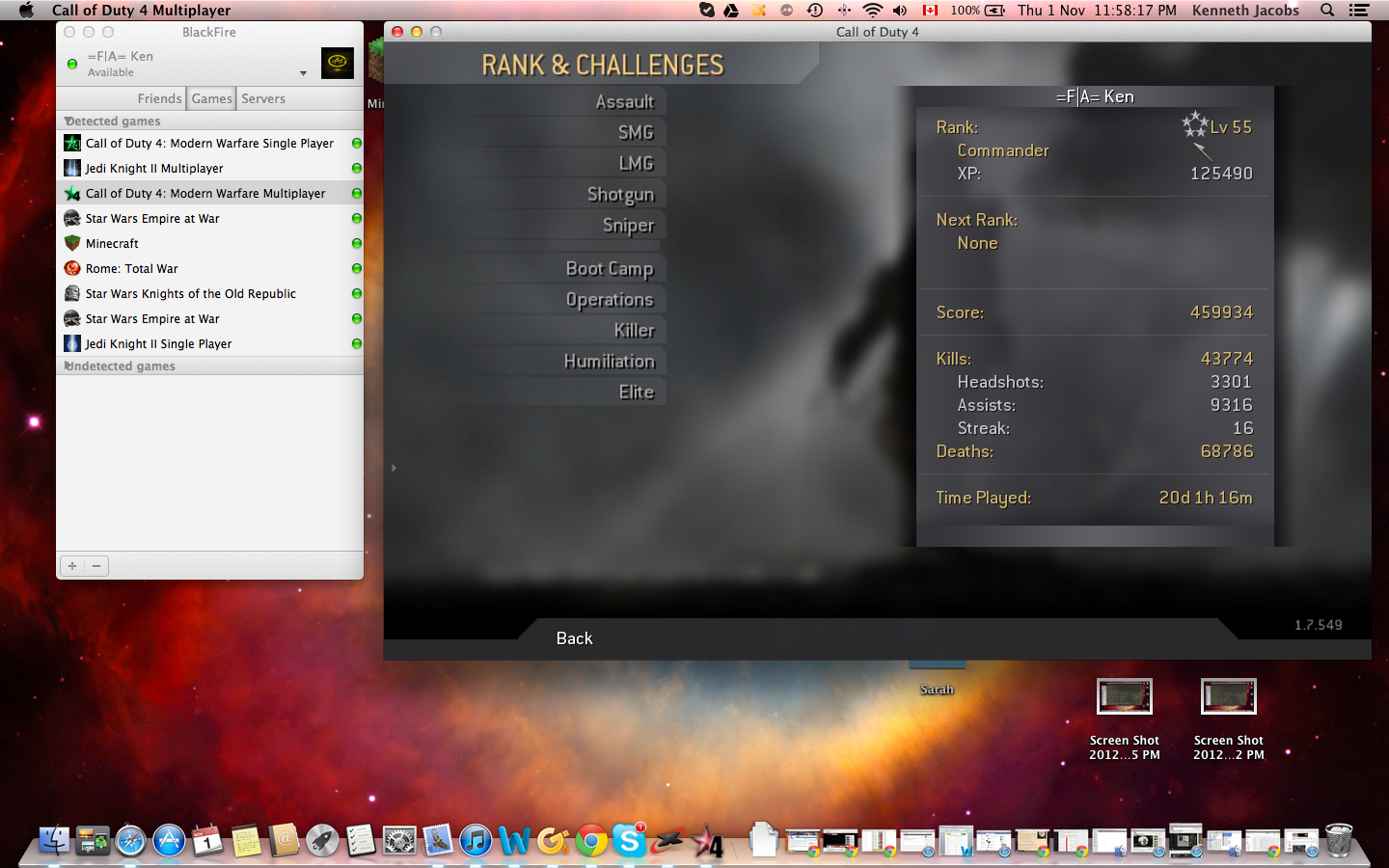Open Finder from the Dock
The height and width of the screenshot is (868, 1389).
click(x=55, y=841)
